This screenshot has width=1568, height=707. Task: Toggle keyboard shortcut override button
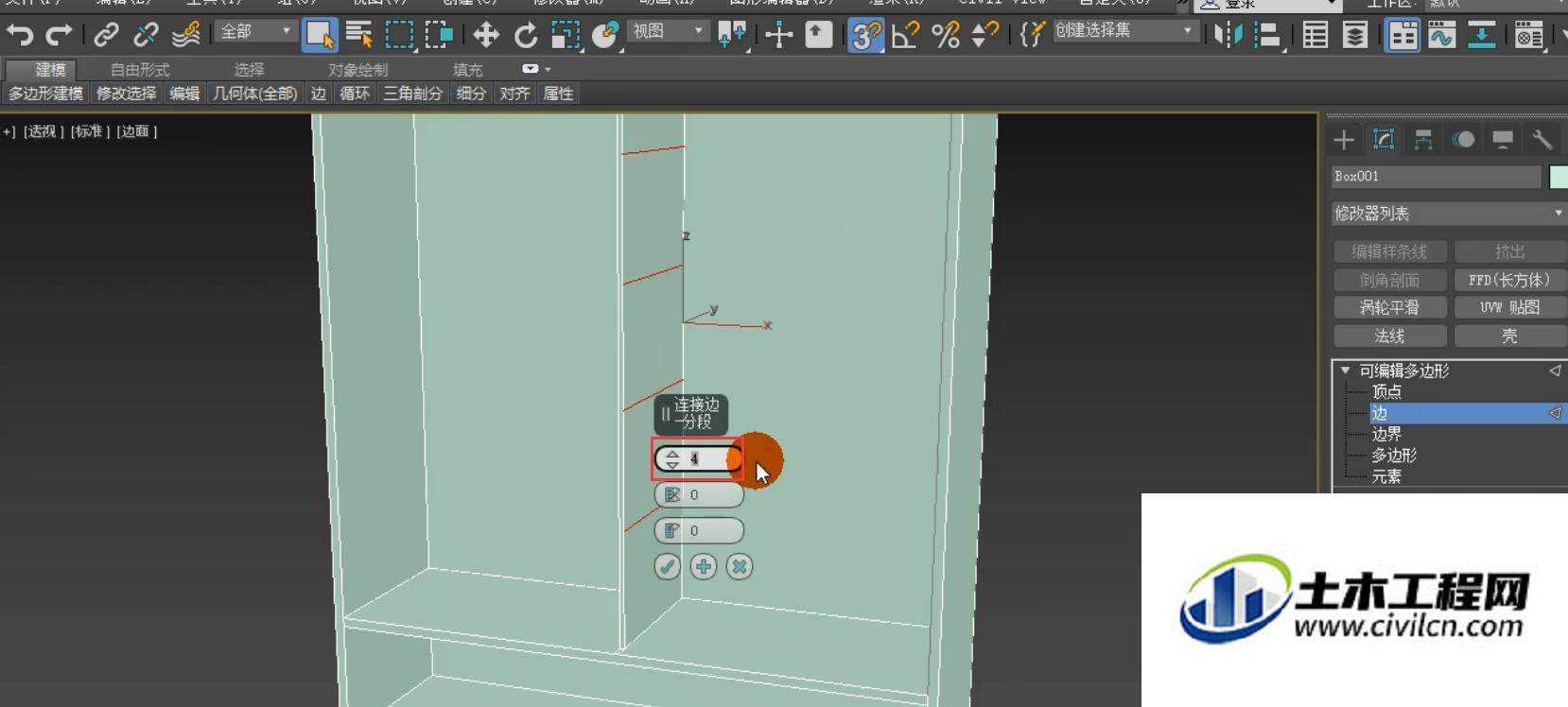click(x=819, y=36)
